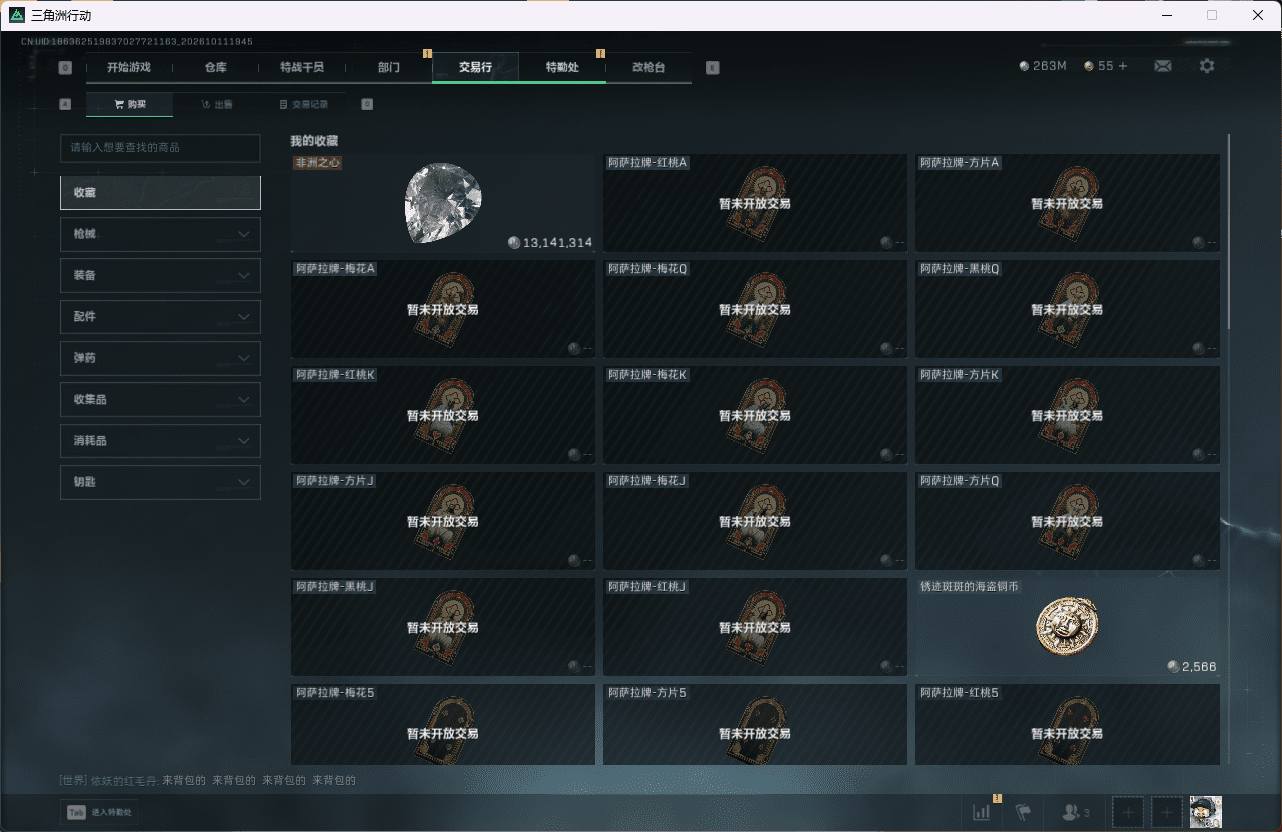The width and height of the screenshot is (1282, 832).
Task: Select the 非洲之心 diamond listing
Action: pos(442,203)
